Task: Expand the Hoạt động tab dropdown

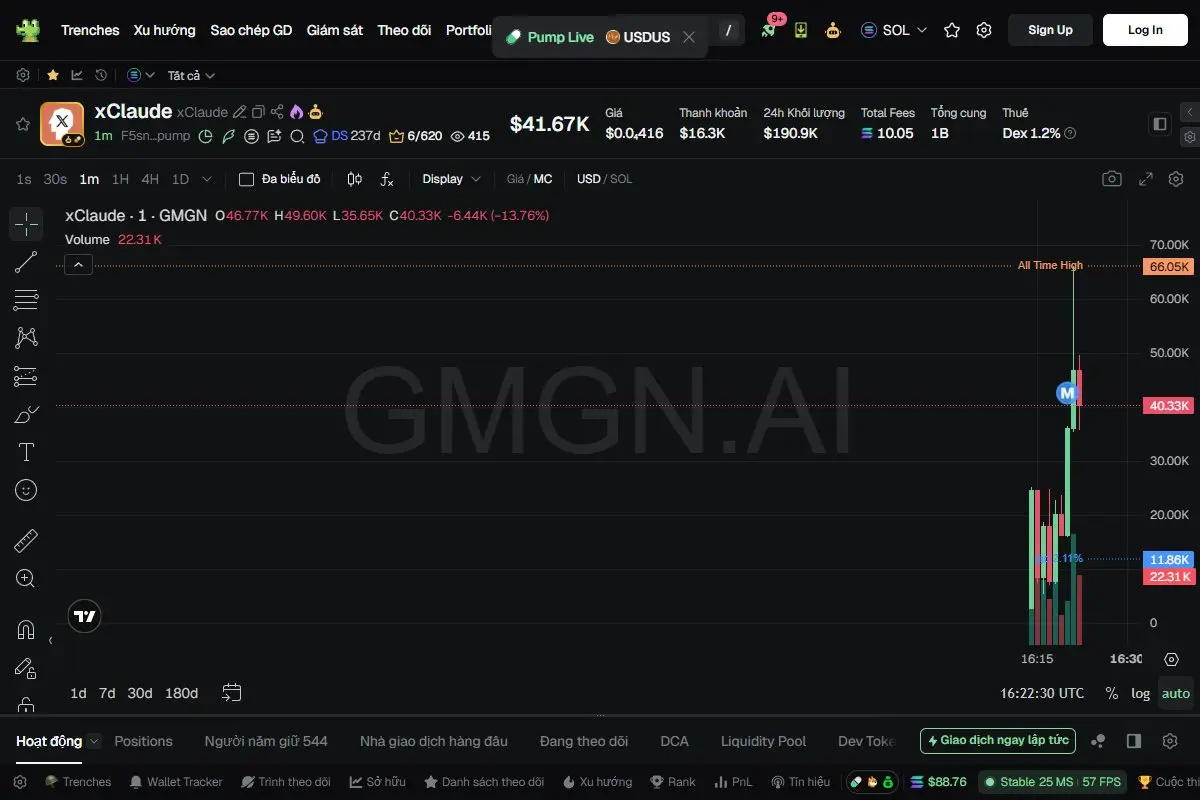Action: pos(94,741)
